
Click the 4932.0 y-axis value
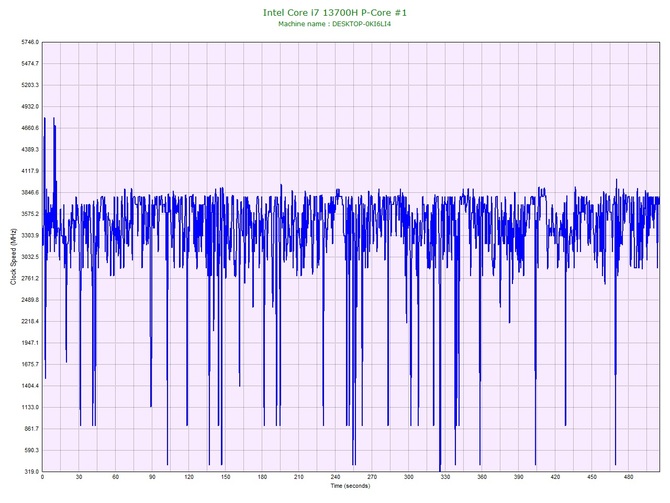pos(30,106)
